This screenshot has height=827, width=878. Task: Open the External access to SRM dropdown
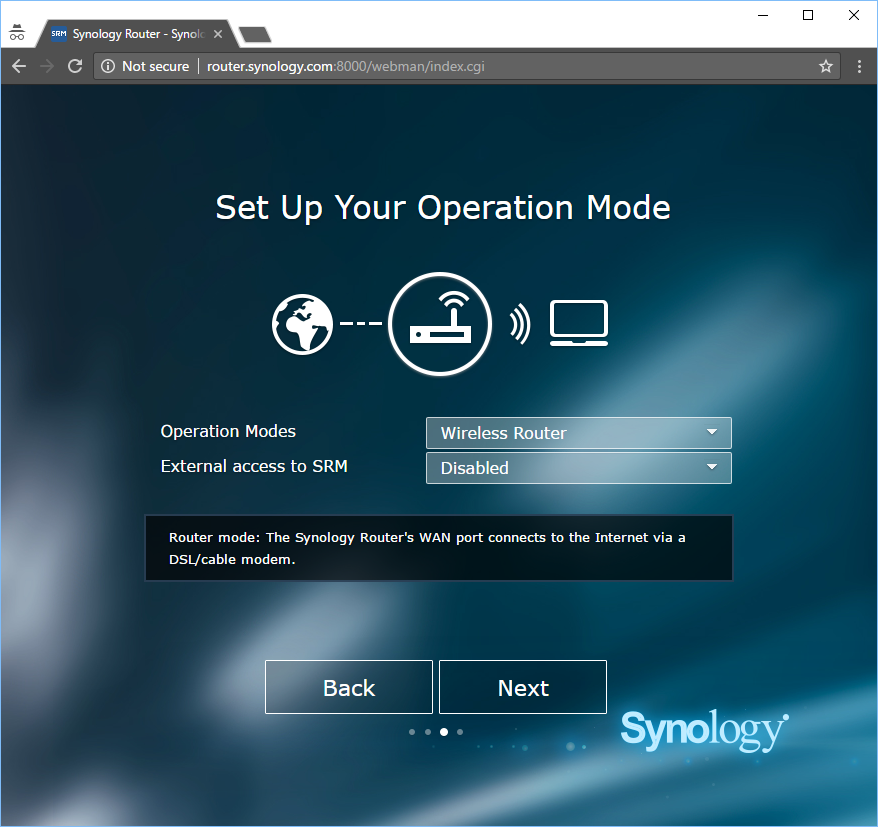578,468
